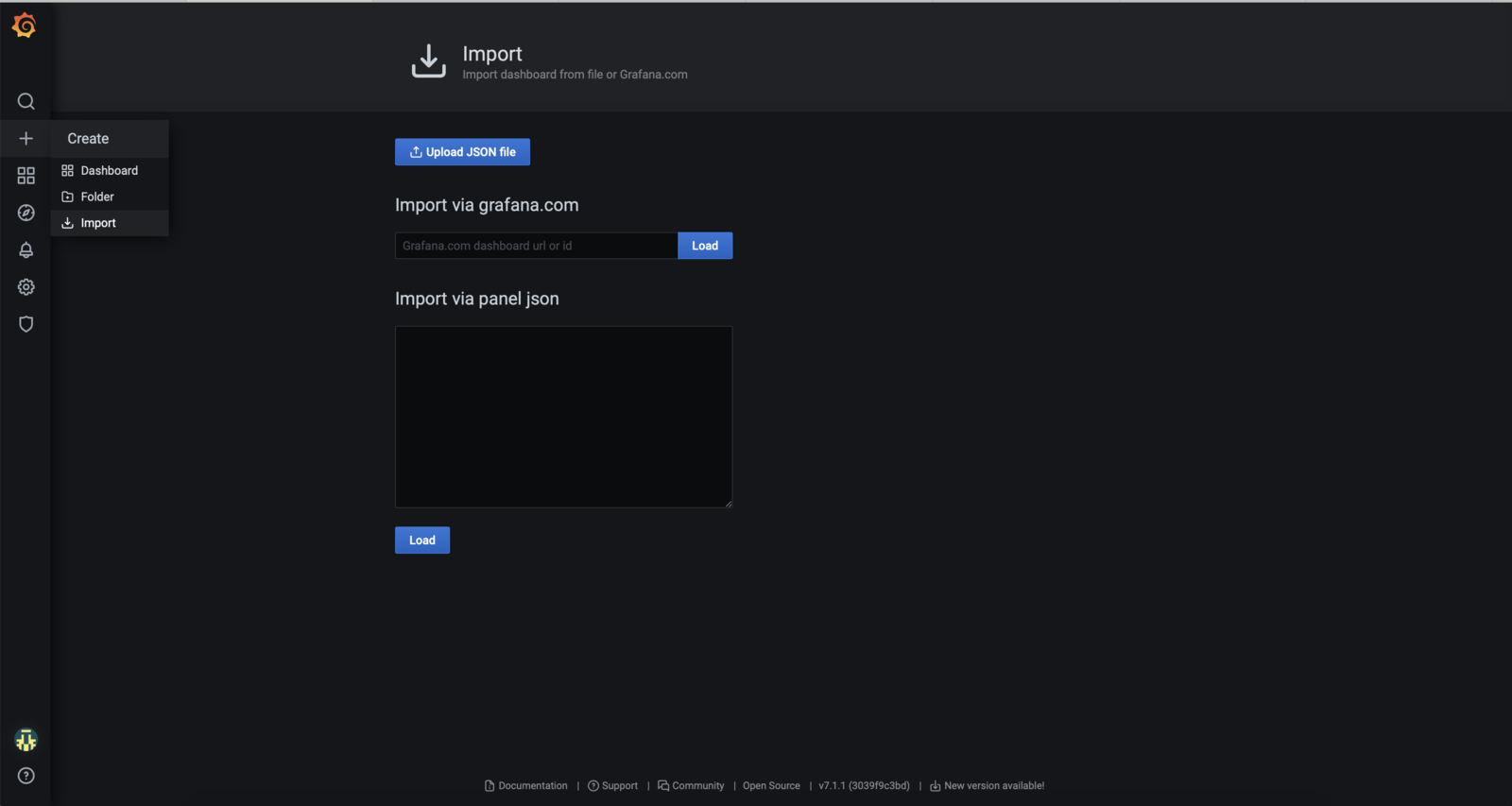Load the pasted panel json
This screenshot has height=806, width=1512.
[x=422, y=540]
